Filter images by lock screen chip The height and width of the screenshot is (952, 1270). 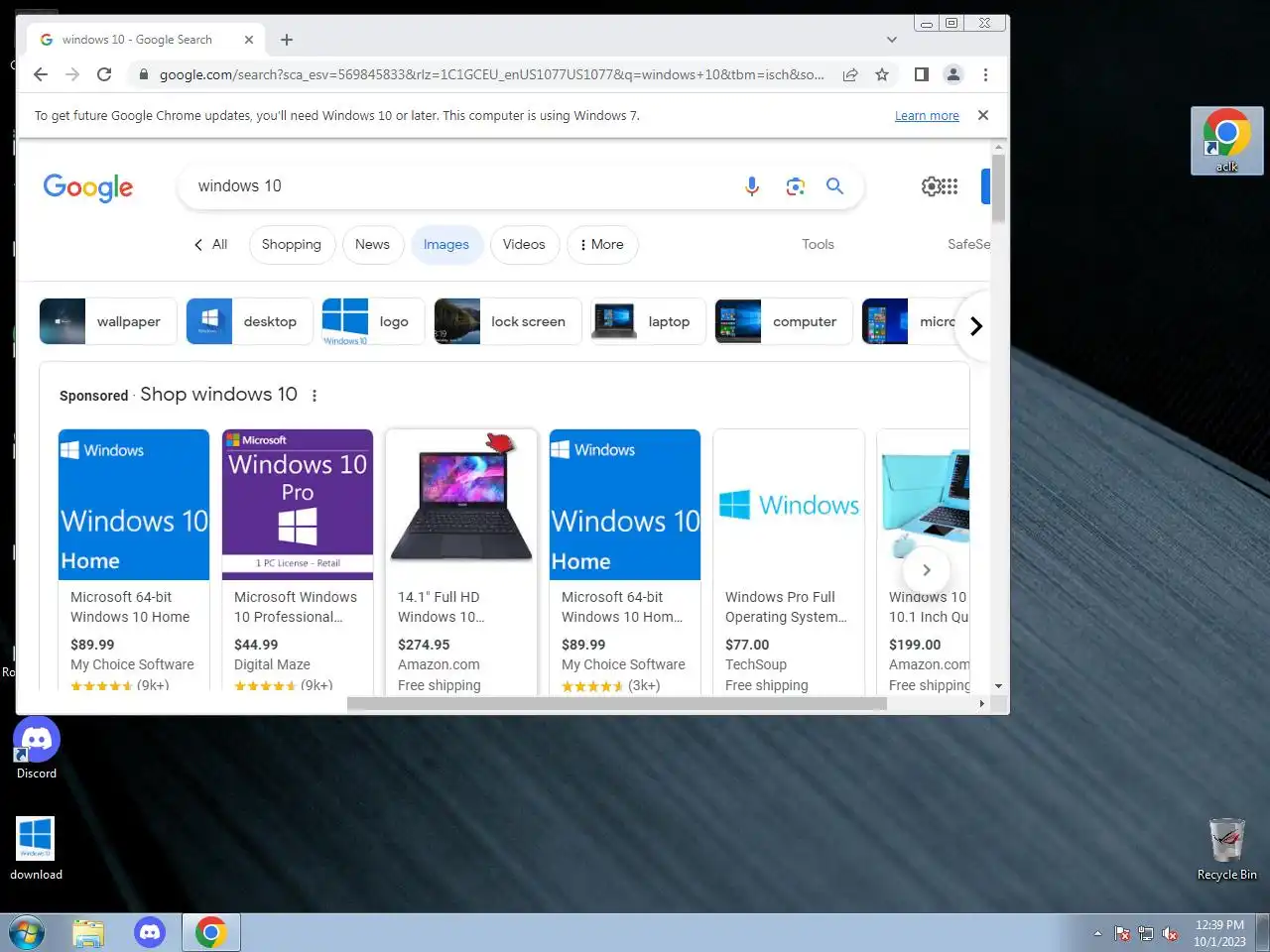click(x=508, y=321)
